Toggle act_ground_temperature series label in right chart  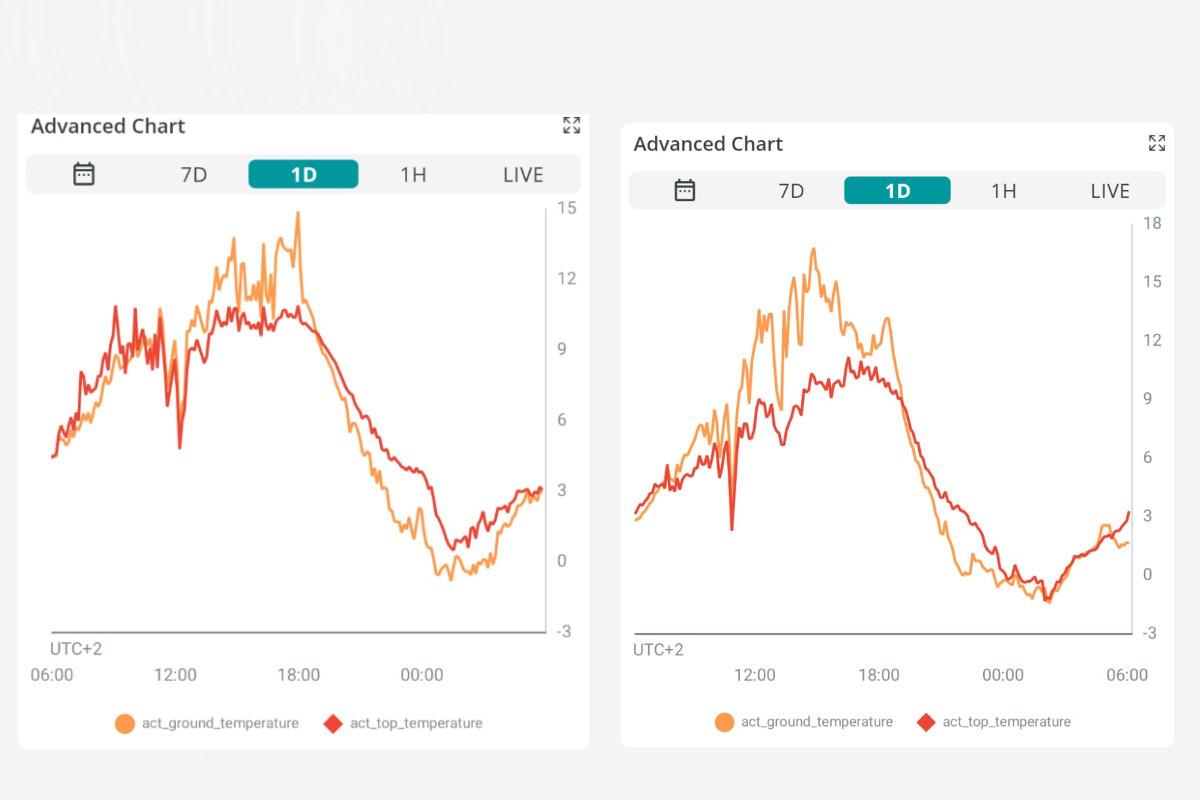[x=817, y=722]
